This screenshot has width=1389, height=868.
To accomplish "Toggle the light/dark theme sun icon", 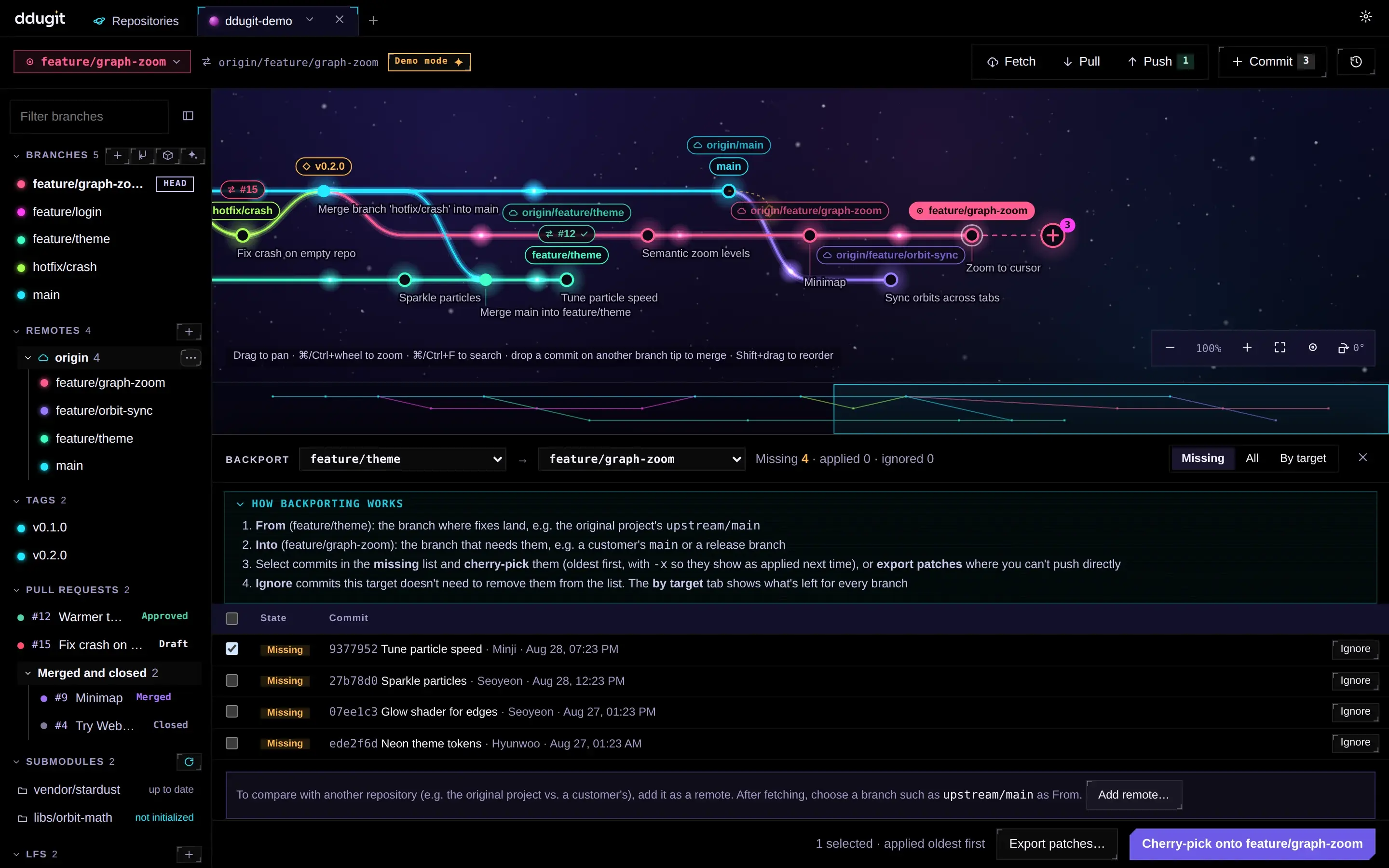I will point(1365,17).
